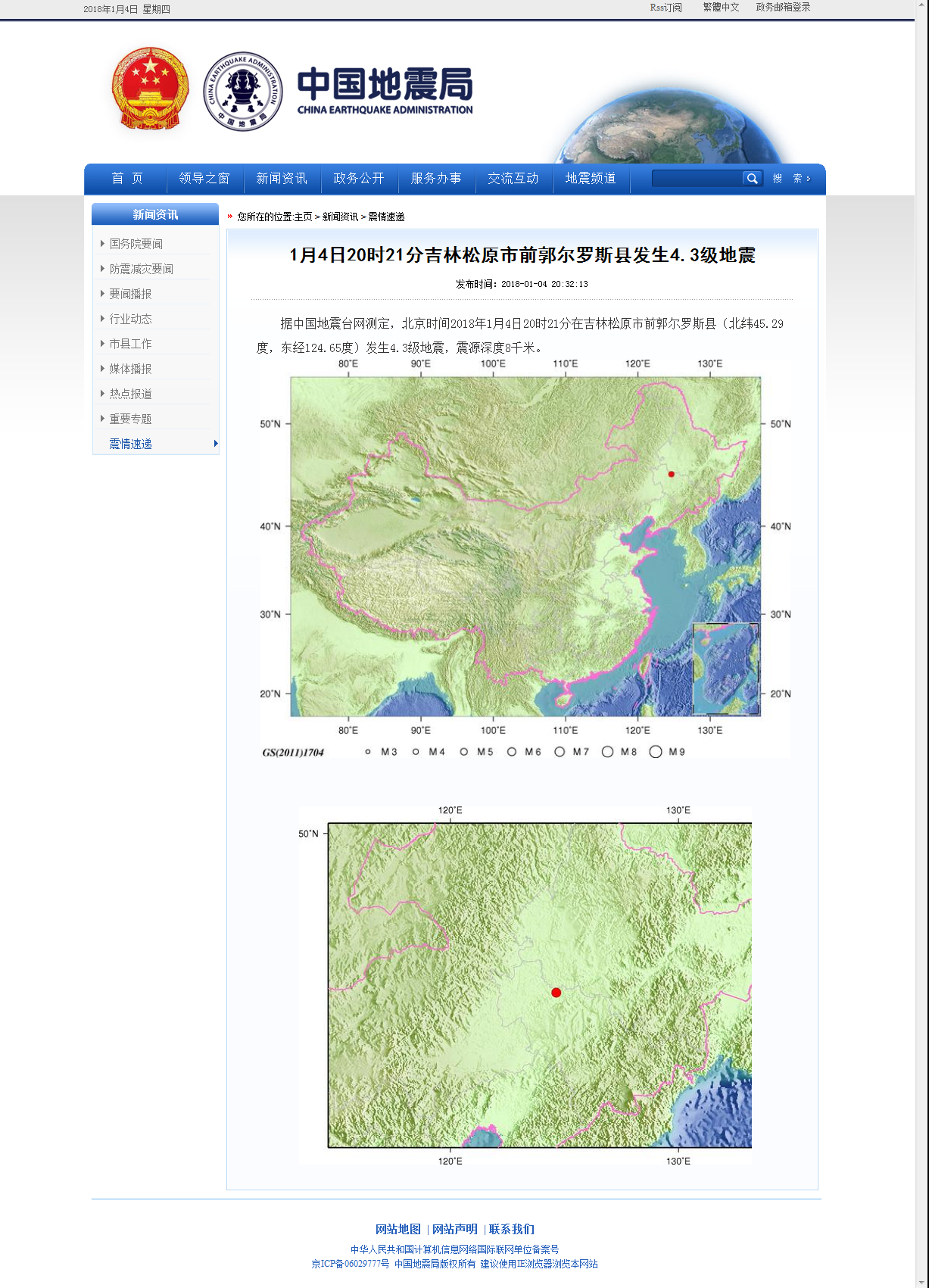Select 行业动态 in sidebar
This screenshot has width=929, height=1288.
(130, 319)
